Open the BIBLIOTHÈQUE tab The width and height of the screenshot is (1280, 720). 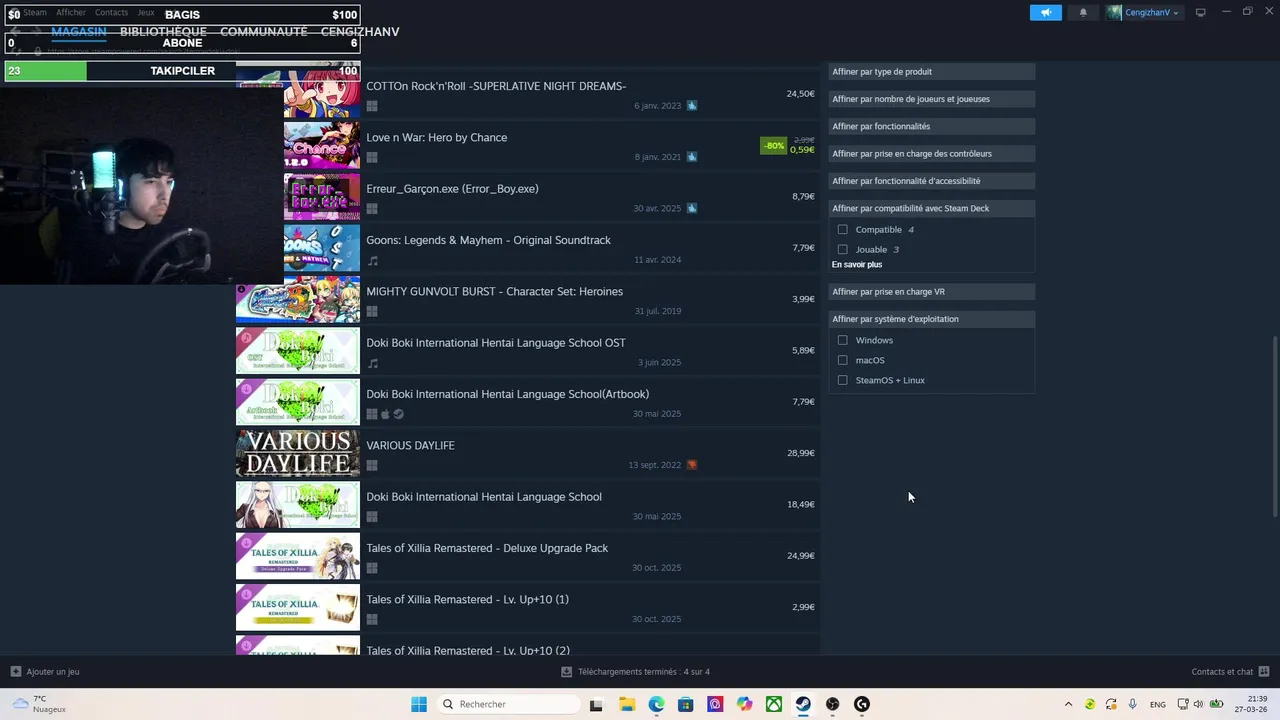coord(163,32)
